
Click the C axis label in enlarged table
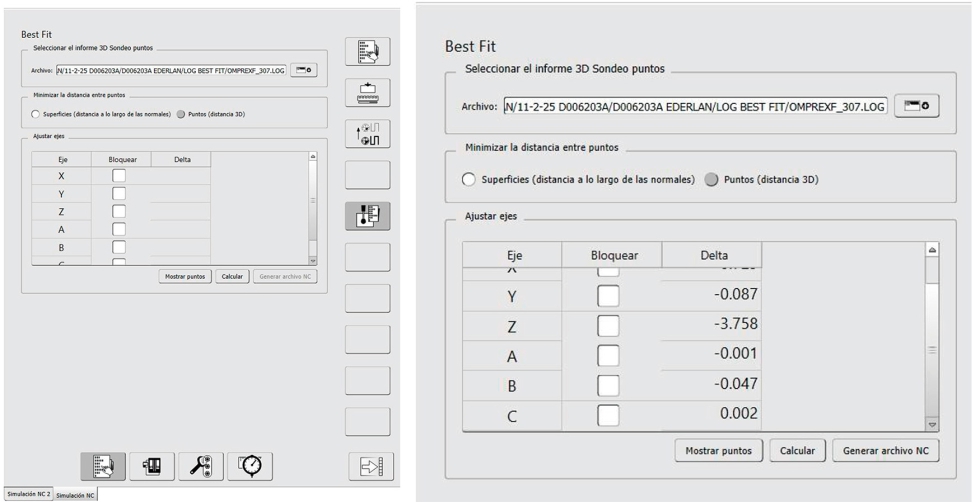512,416
